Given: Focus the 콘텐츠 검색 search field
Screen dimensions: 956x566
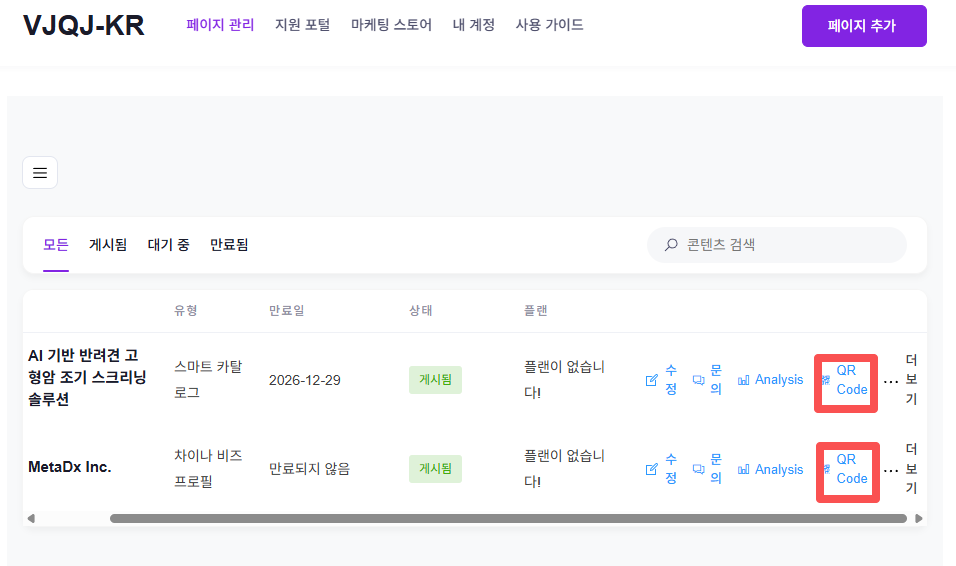Looking at the screenshot, I should coord(790,245).
